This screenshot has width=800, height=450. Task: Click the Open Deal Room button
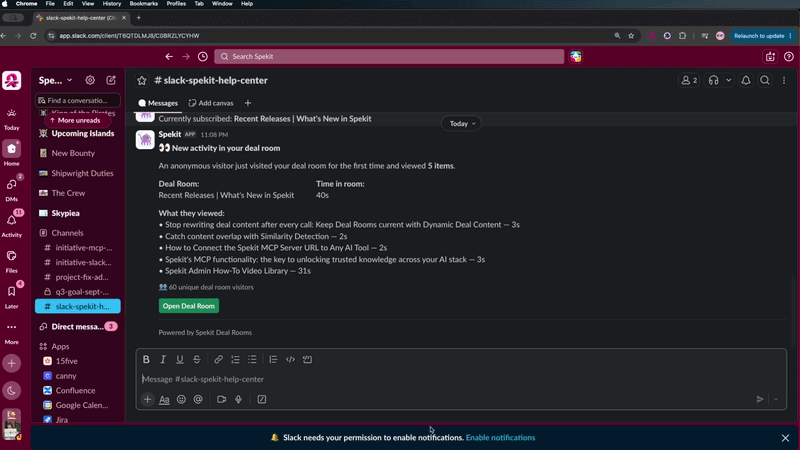(189, 306)
